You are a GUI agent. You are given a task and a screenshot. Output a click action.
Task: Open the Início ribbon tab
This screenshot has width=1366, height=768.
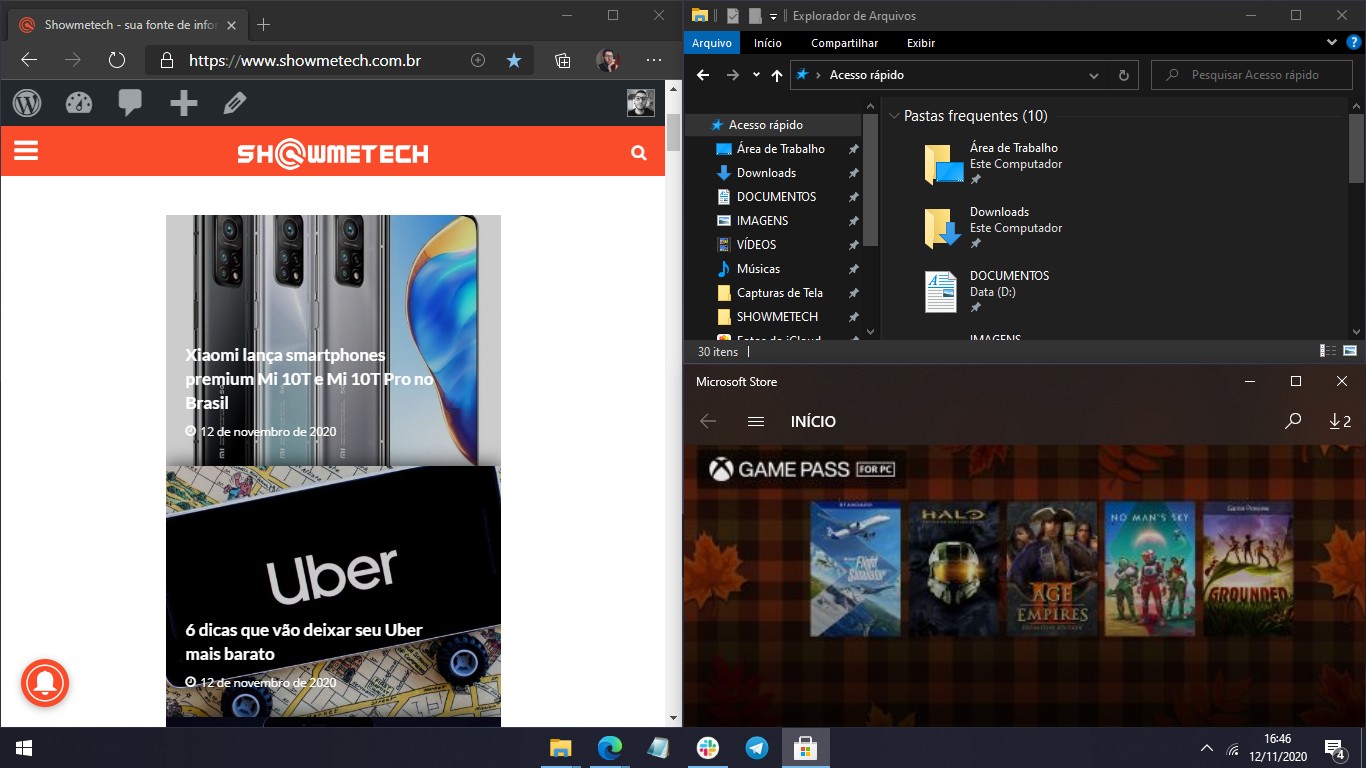(x=768, y=43)
